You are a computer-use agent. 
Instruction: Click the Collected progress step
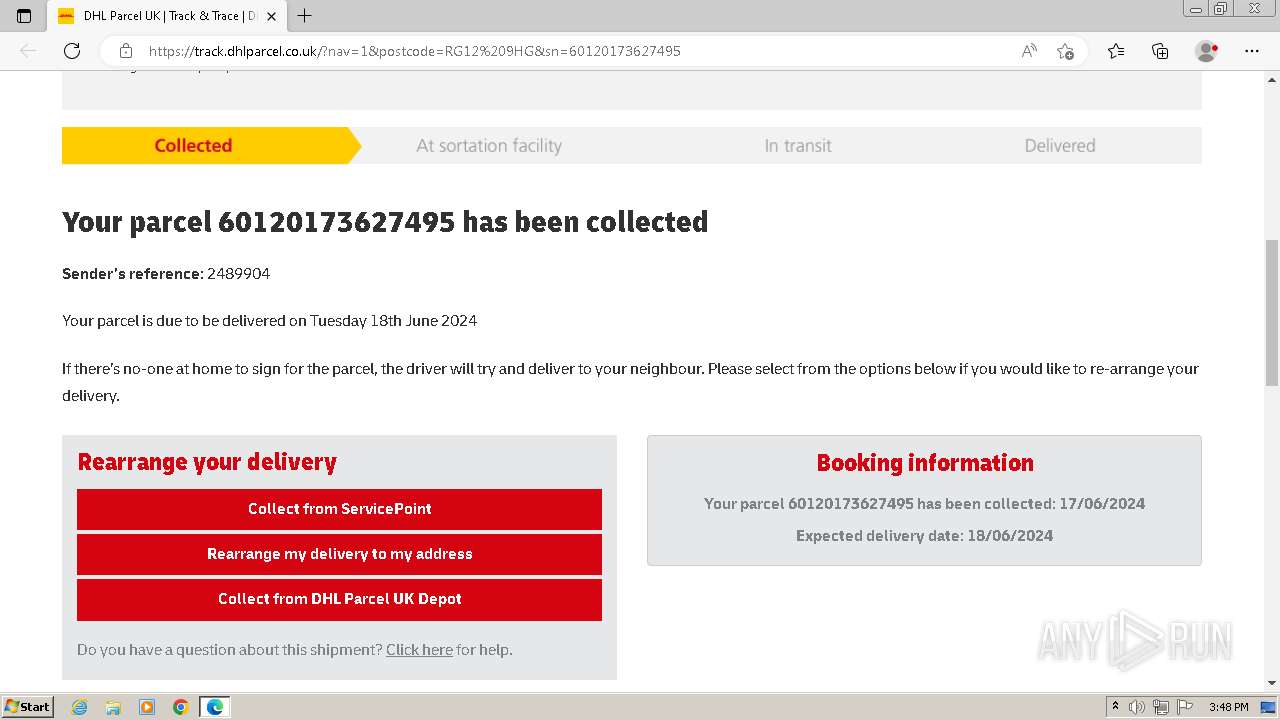(193, 145)
